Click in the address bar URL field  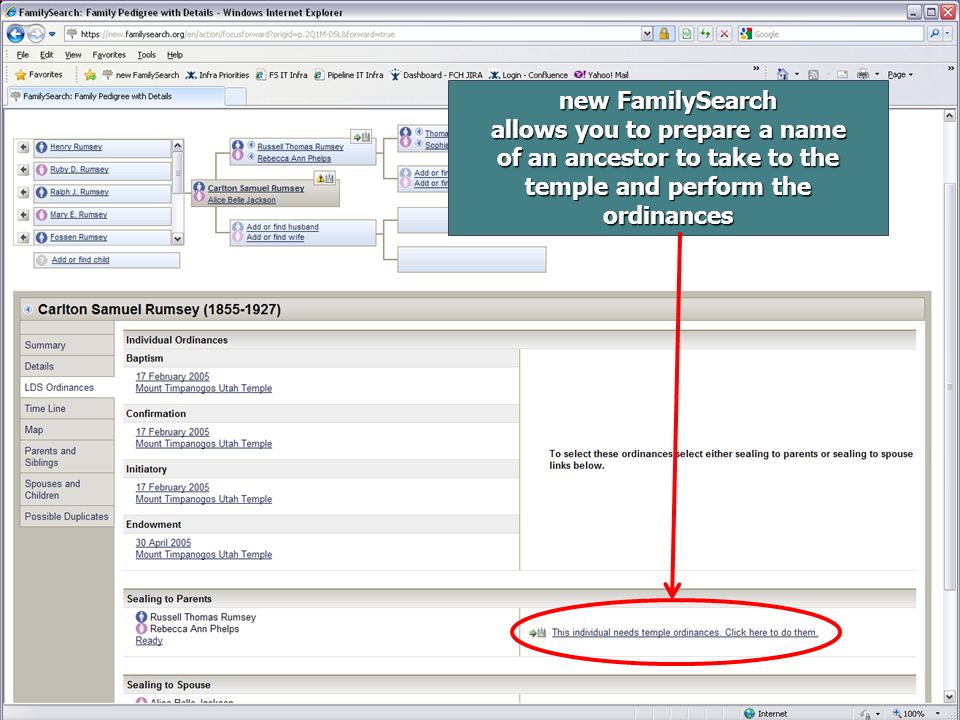click(x=352, y=34)
